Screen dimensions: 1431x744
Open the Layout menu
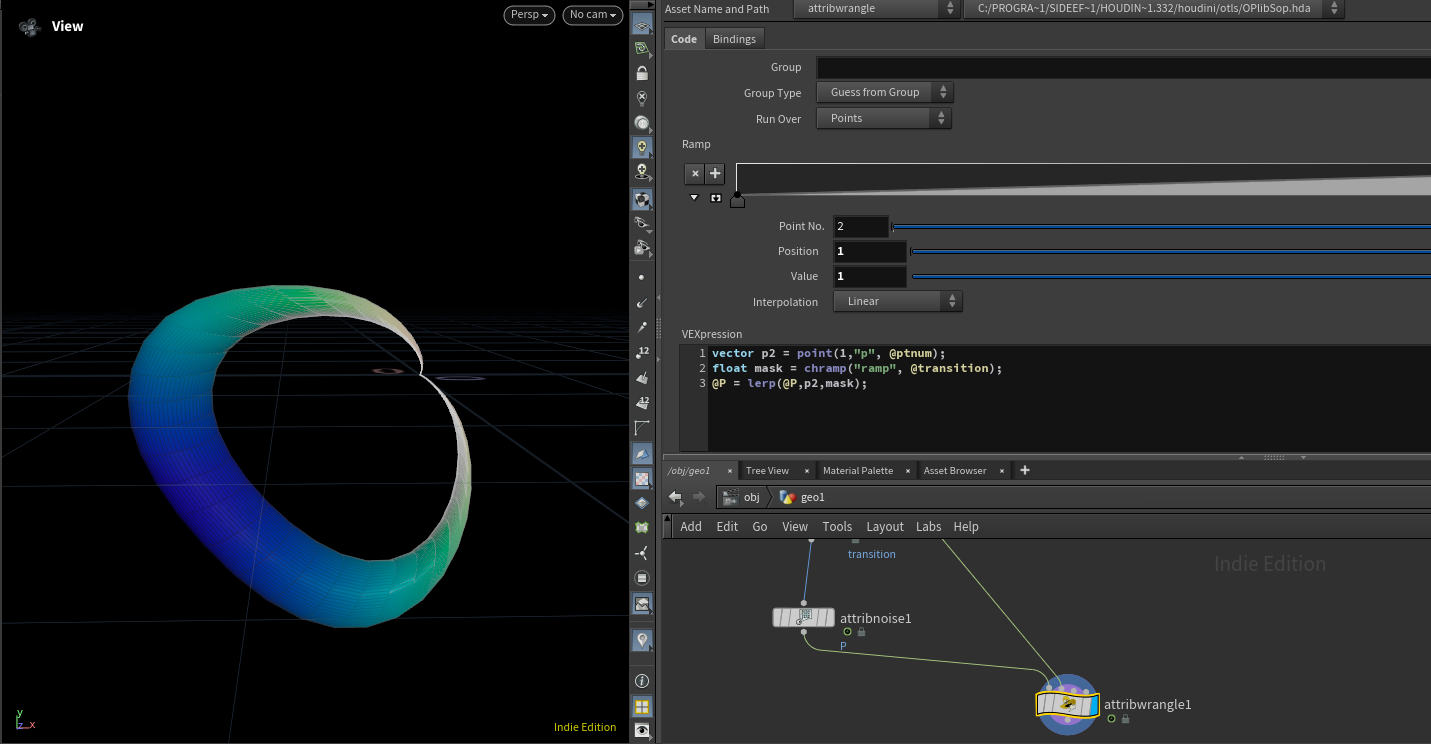click(x=885, y=527)
